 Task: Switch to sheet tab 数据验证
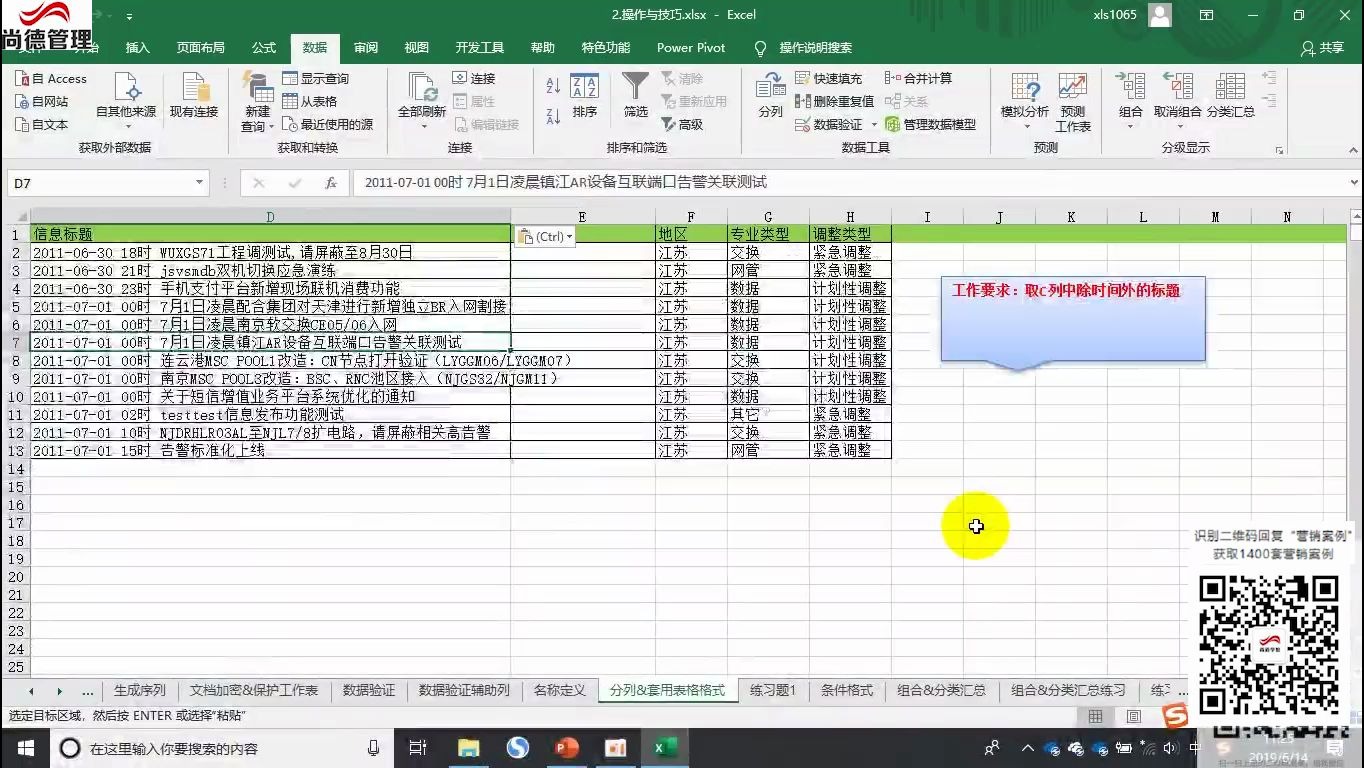pos(369,691)
